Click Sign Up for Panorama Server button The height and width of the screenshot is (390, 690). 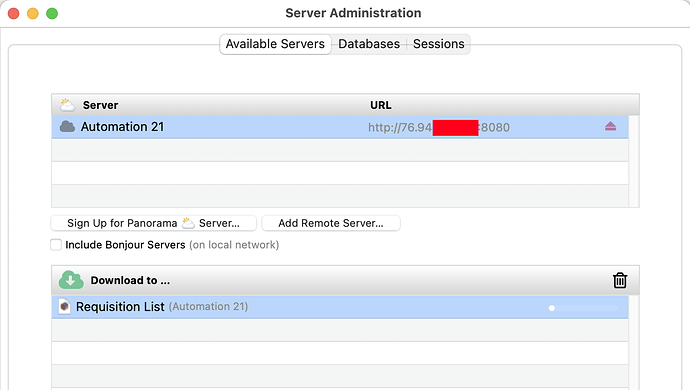point(154,223)
